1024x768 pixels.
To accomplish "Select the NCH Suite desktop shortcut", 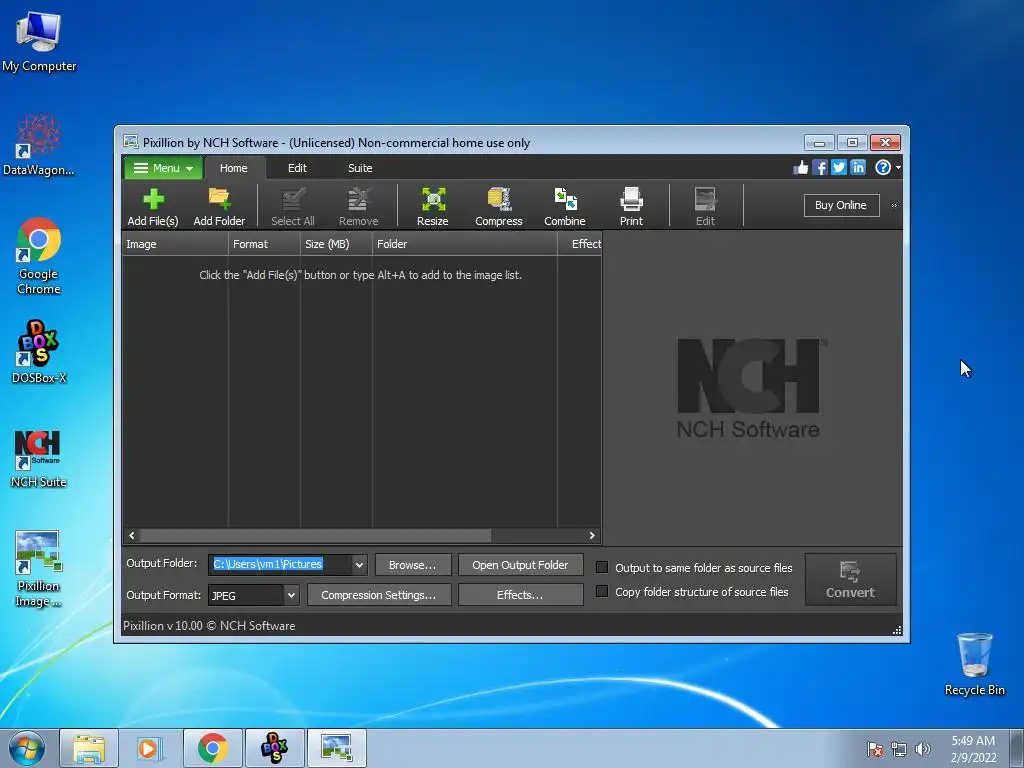I will [39, 459].
